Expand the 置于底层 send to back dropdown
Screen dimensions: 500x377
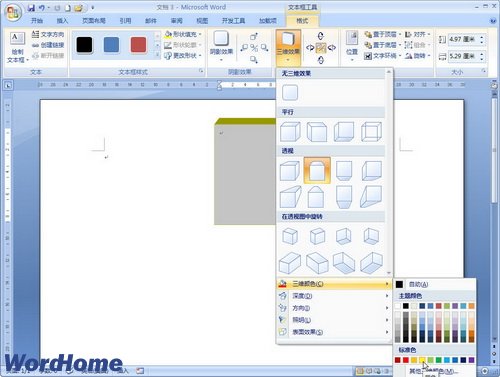pos(400,45)
